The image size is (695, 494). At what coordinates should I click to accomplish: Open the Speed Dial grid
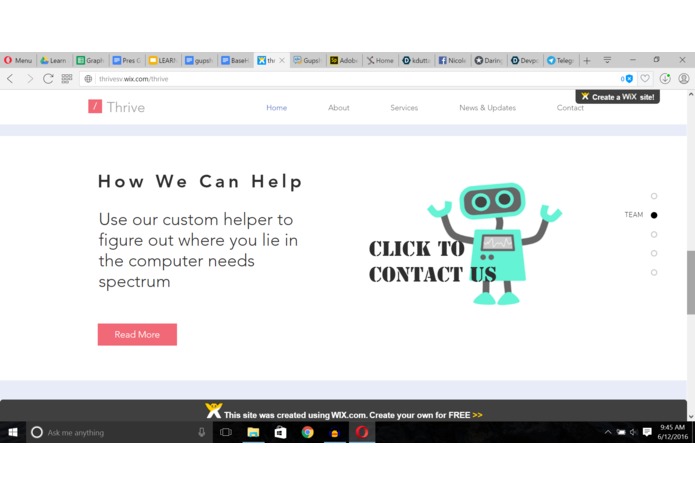point(67,79)
